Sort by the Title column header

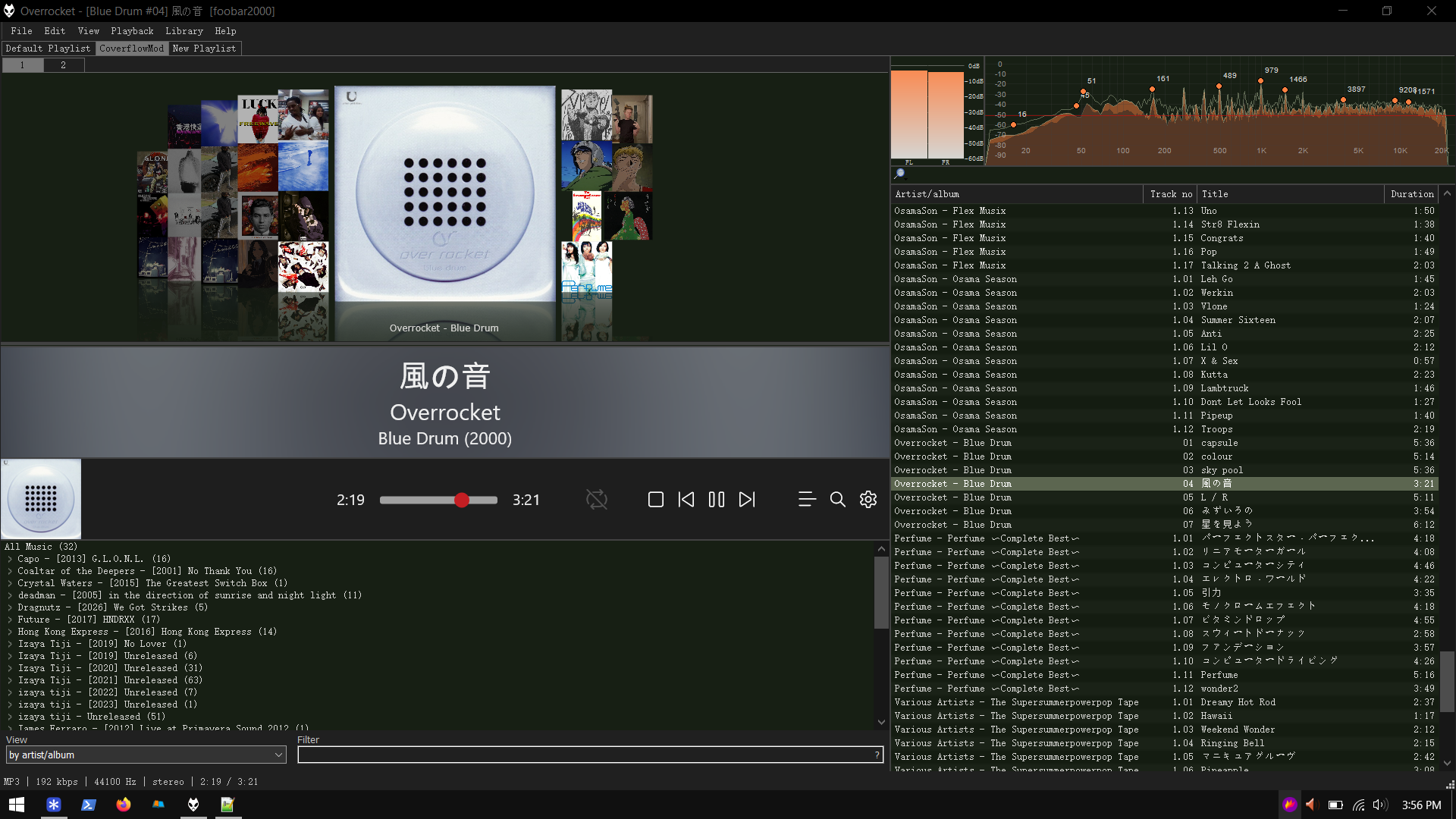tap(1291, 194)
